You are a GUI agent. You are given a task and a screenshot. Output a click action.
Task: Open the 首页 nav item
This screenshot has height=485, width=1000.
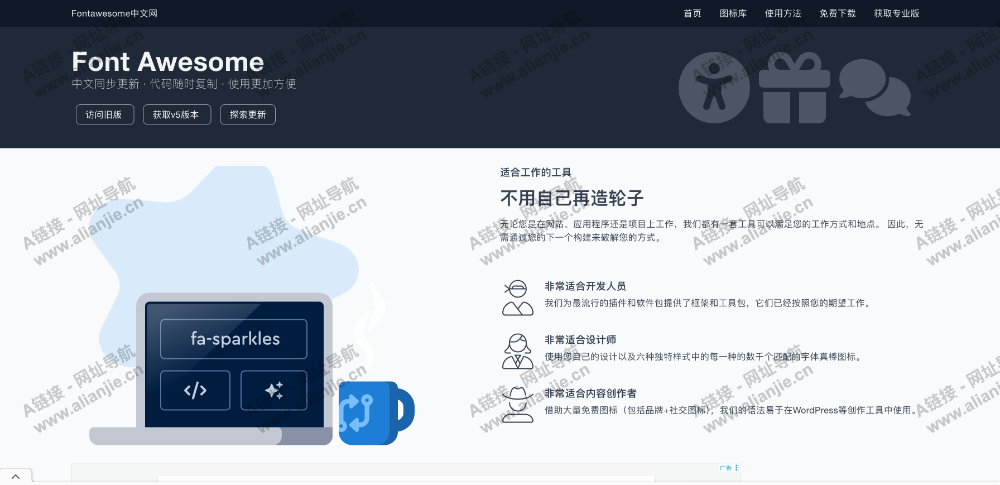[x=692, y=13]
